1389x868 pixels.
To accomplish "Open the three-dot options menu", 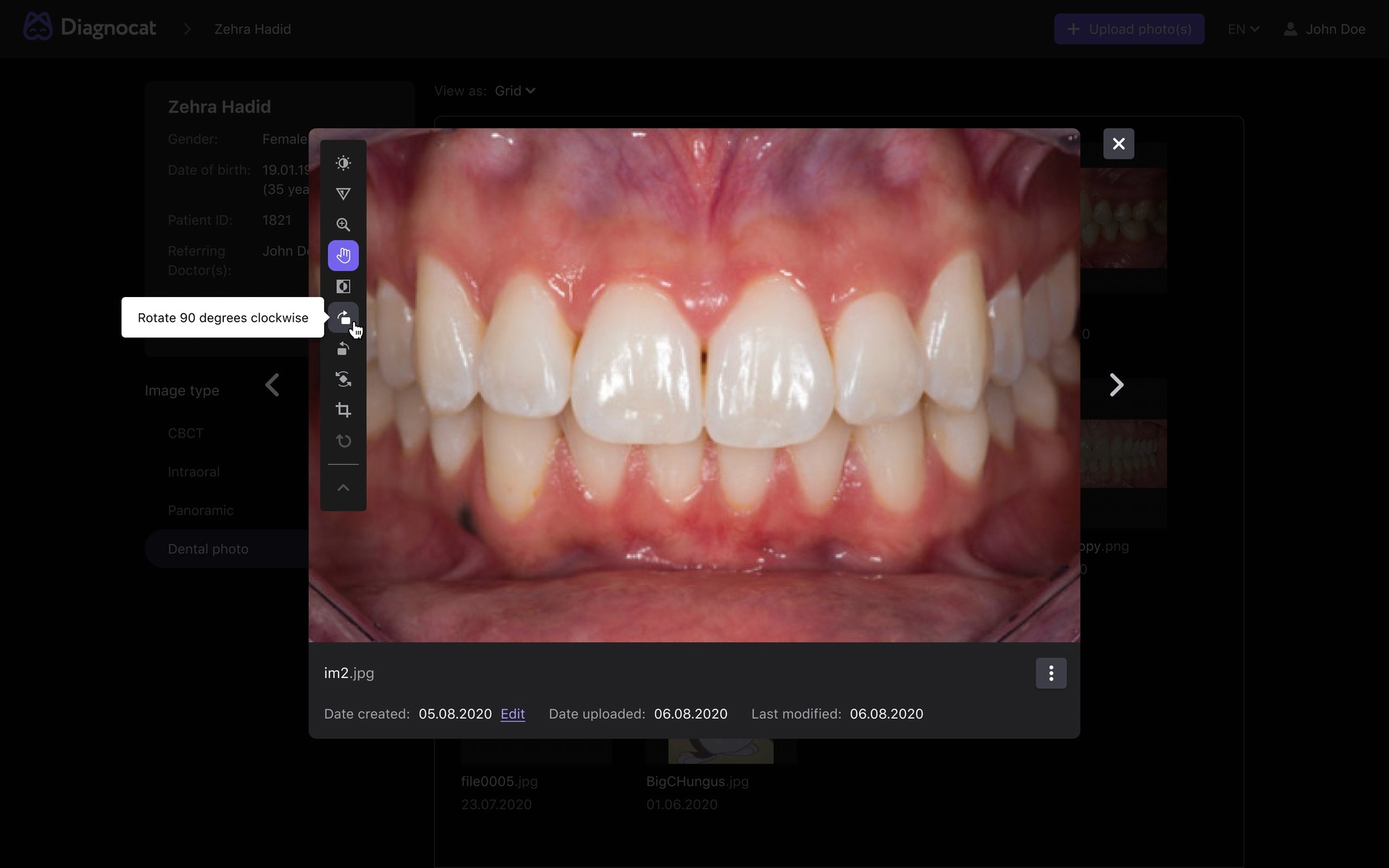I will click(x=1051, y=673).
